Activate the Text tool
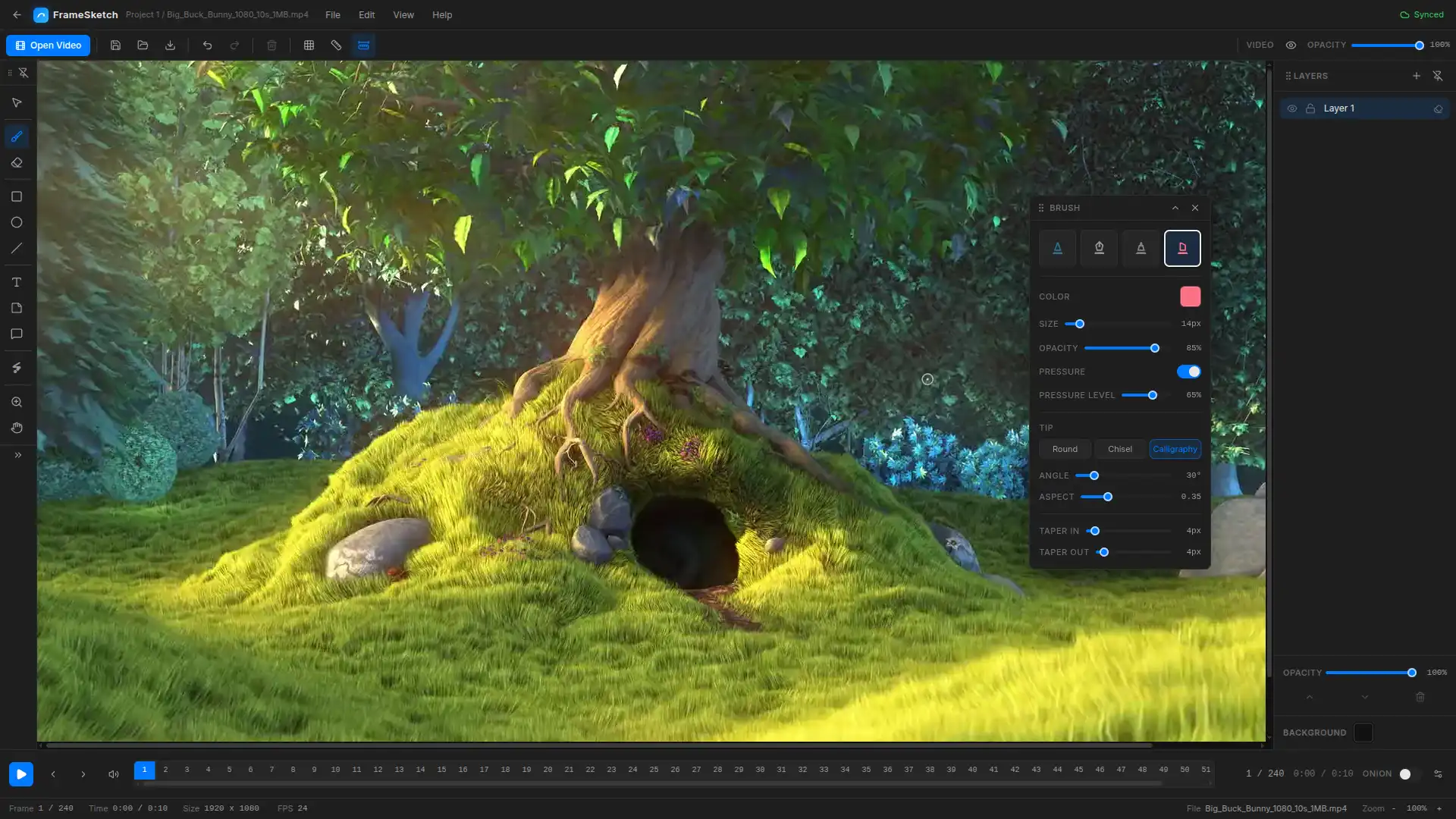 tap(17, 282)
